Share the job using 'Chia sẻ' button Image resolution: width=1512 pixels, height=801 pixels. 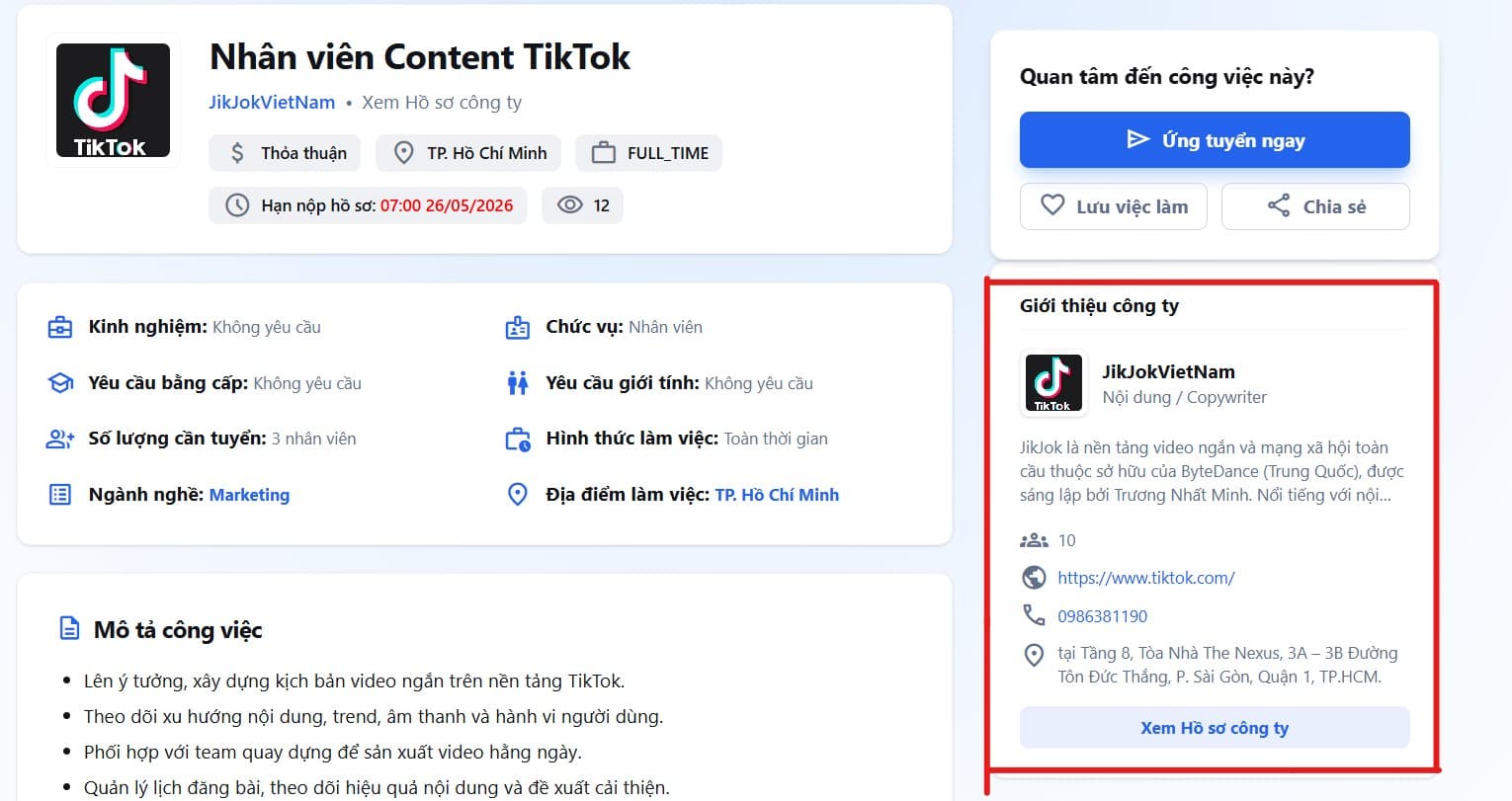[1315, 206]
